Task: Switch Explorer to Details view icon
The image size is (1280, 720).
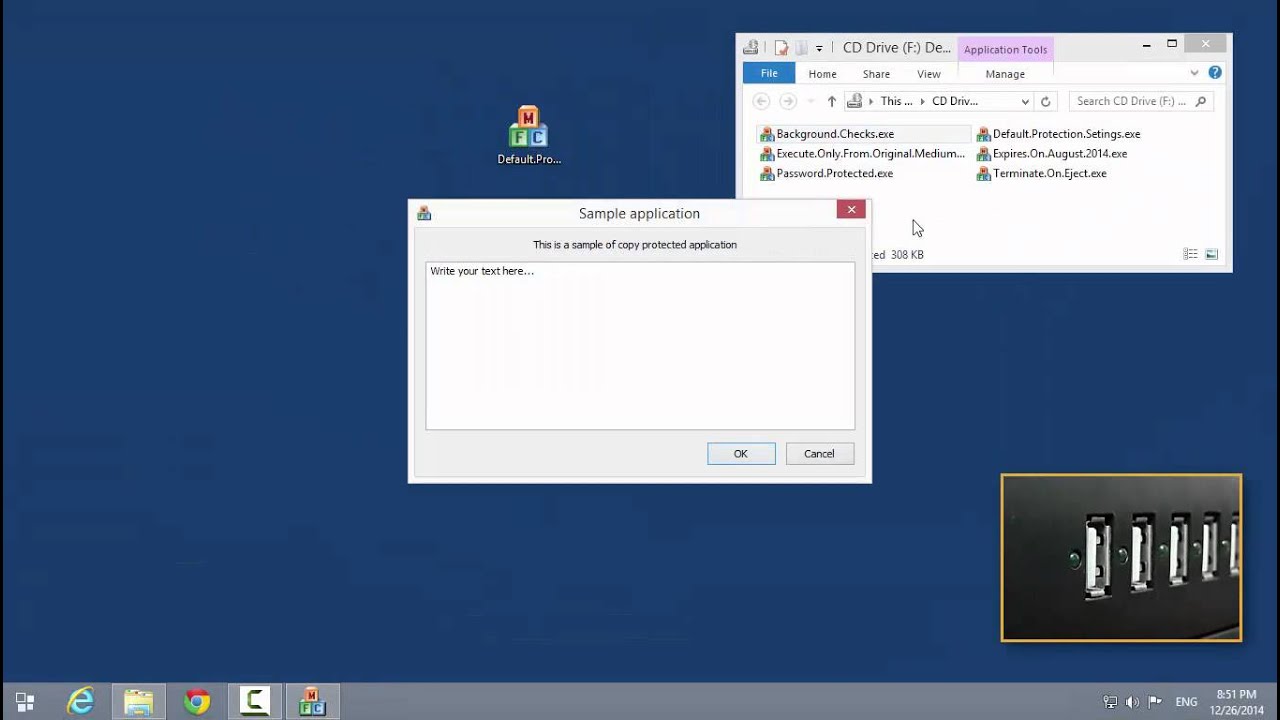Action: pos(1190,254)
